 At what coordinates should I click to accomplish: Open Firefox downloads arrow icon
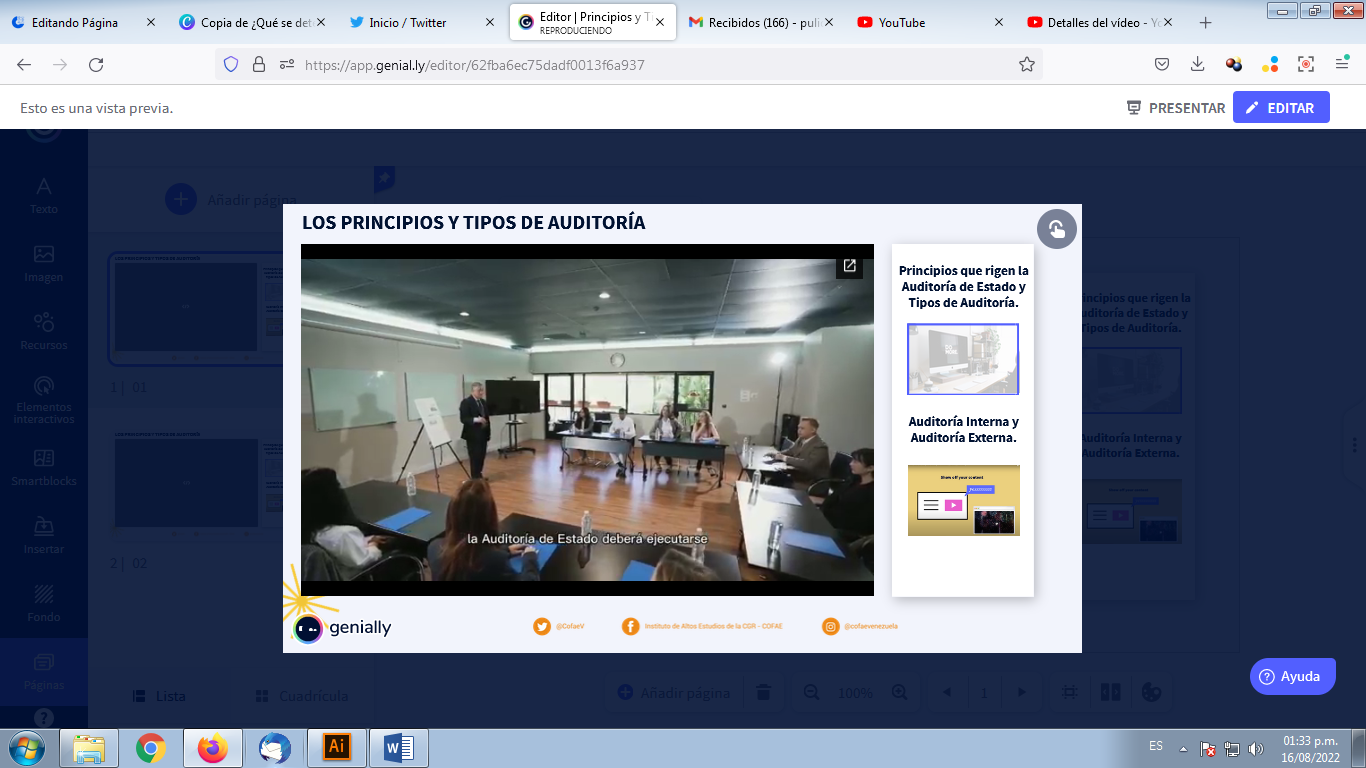tap(1197, 64)
